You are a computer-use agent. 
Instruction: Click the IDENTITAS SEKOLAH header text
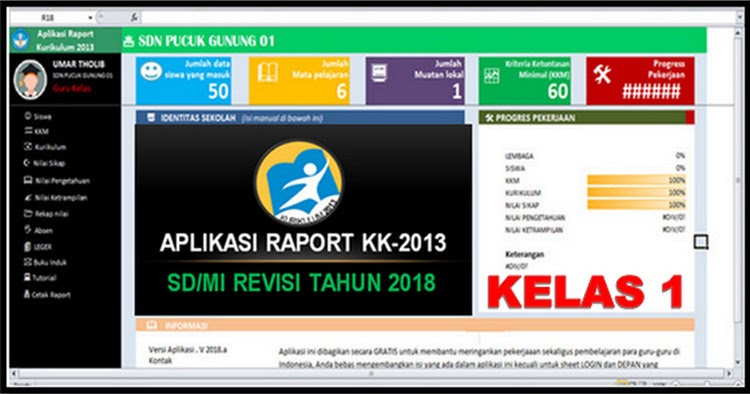(x=198, y=118)
